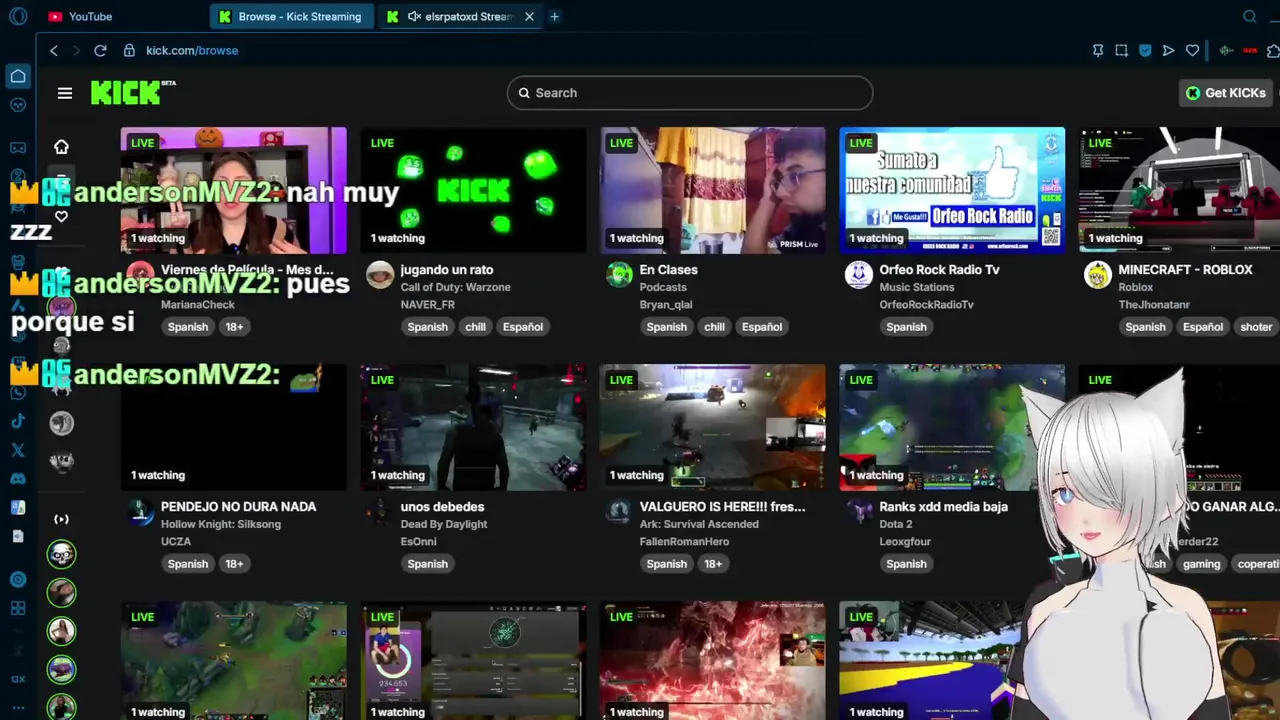Open the skull avatar channel in Kick sidebar
The height and width of the screenshot is (720, 1280).
click(61, 554)
